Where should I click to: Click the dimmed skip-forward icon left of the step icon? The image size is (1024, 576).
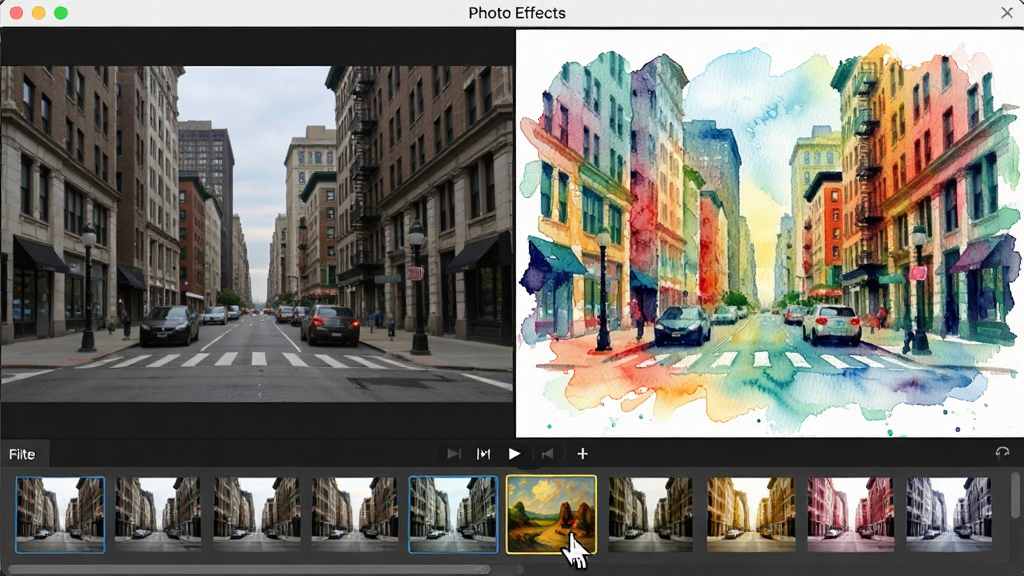click(x=454, y=454)
